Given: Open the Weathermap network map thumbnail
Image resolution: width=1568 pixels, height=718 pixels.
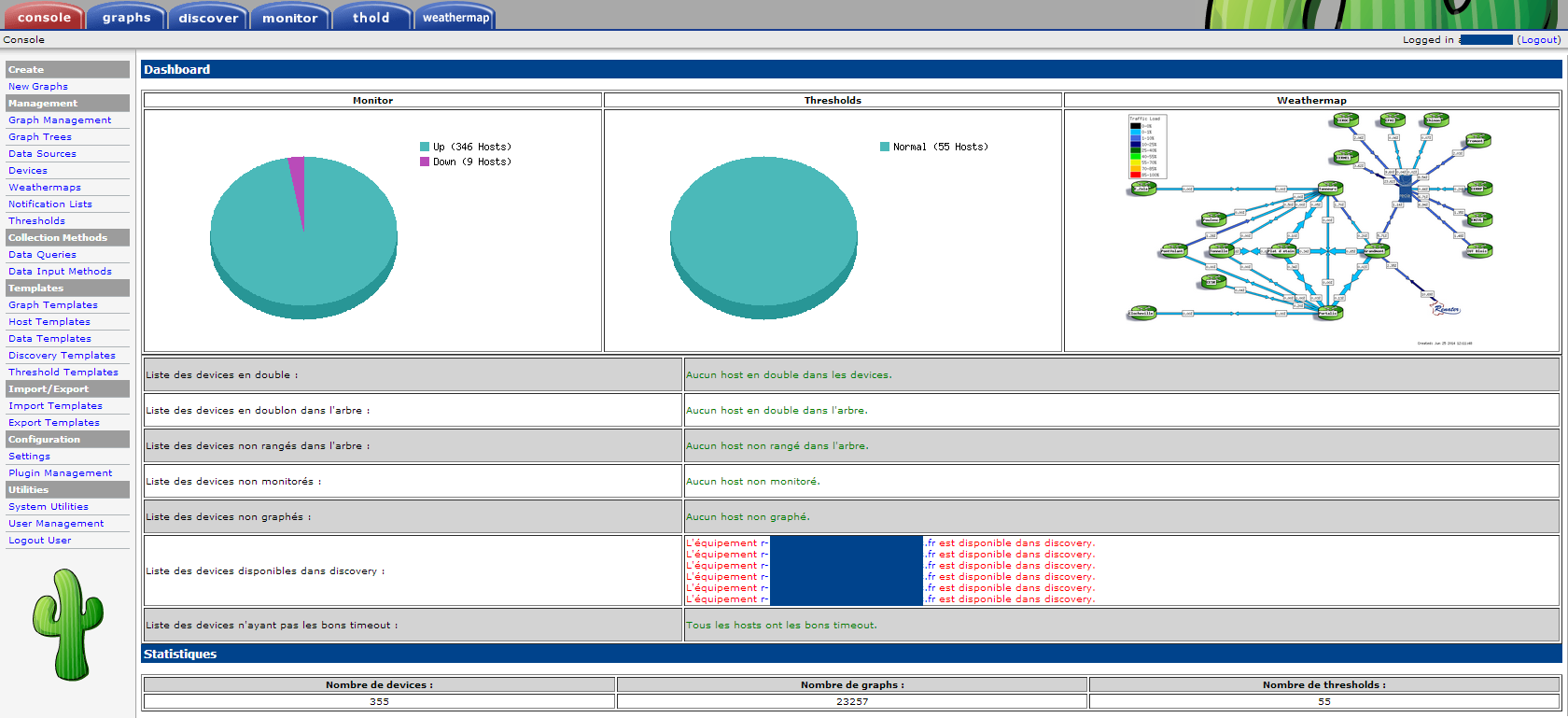Looking at the screenshot, I should pos(1310,230).
